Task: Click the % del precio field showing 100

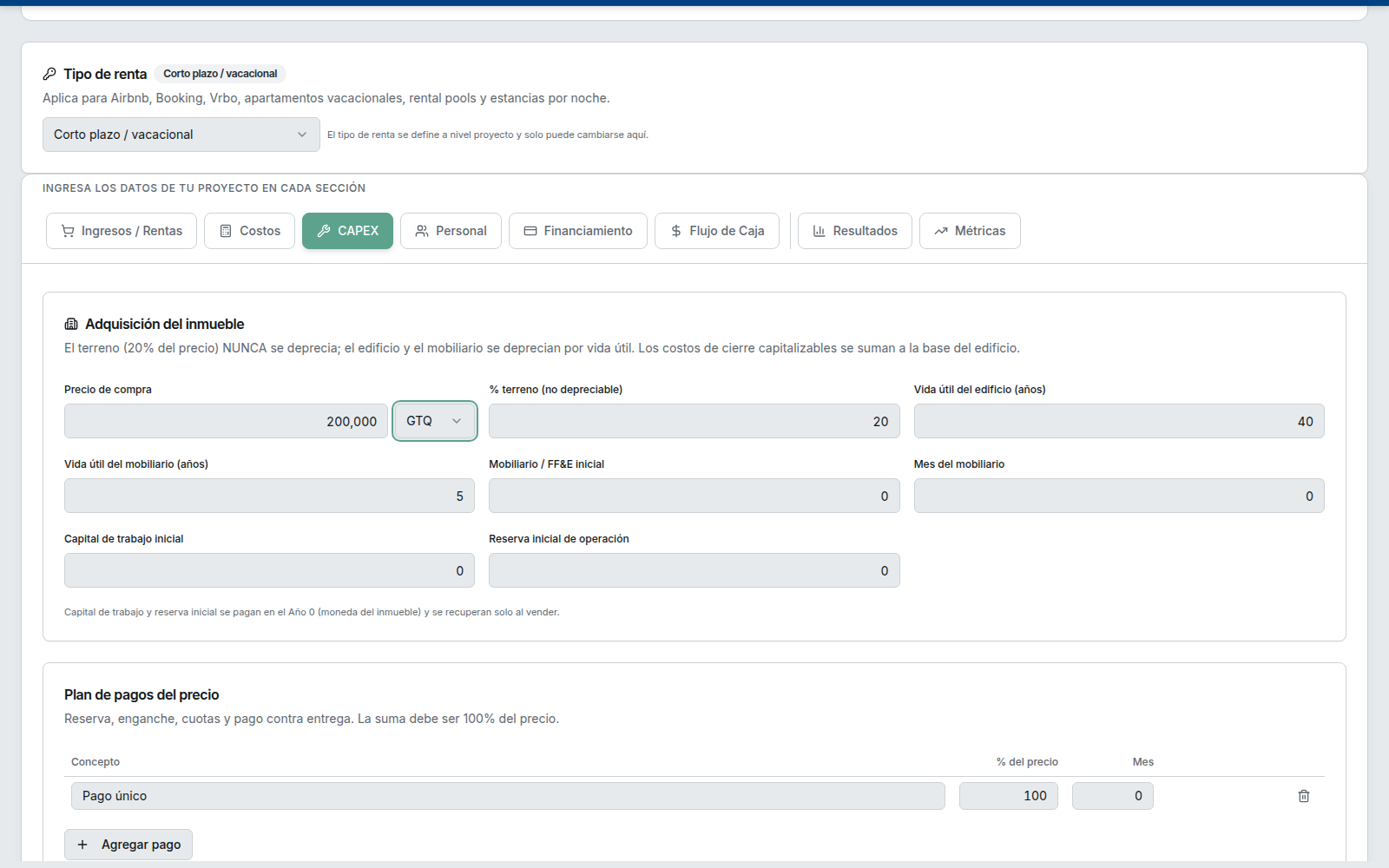Action: pos(1009,796)
